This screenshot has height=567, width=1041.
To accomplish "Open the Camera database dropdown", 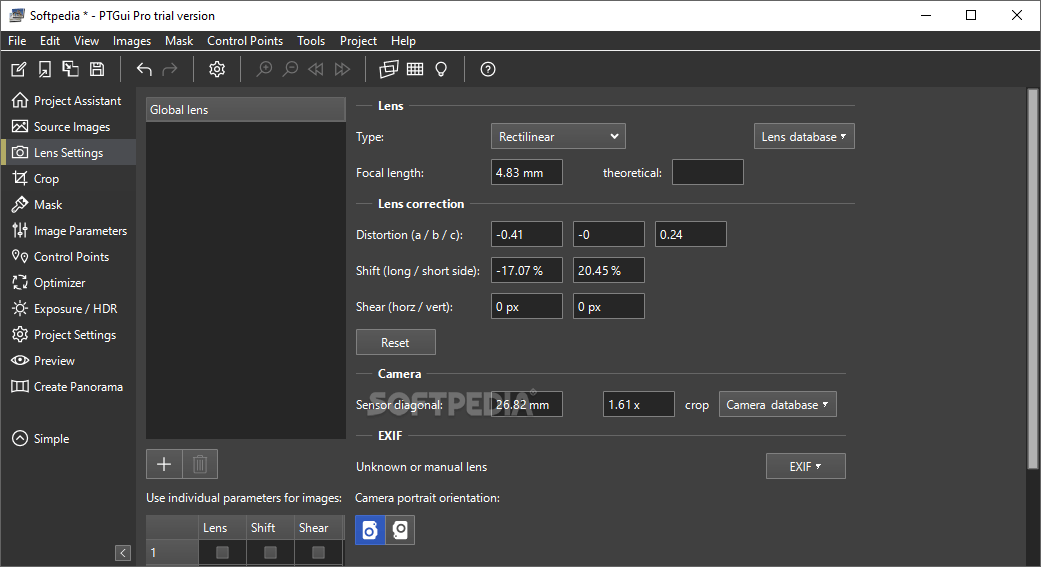I will coord(777,405).
